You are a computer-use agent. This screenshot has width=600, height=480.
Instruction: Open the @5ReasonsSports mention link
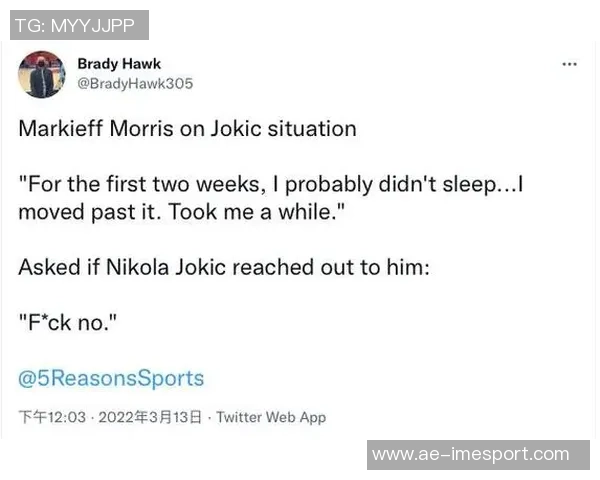point(111,378)
